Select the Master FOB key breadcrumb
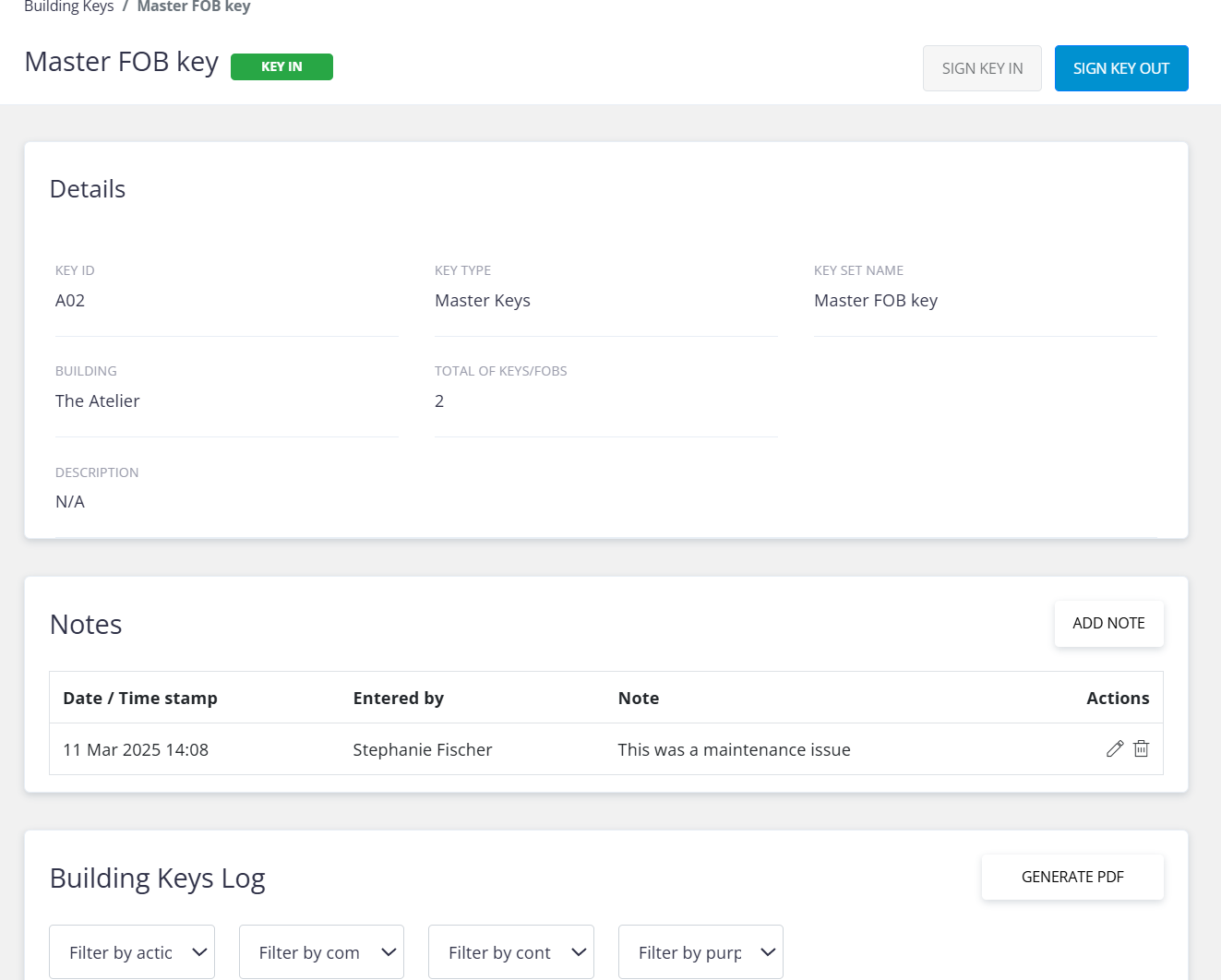Image resolution: width=1221 pixels, height=980 pixels. [x=194, y=7]
